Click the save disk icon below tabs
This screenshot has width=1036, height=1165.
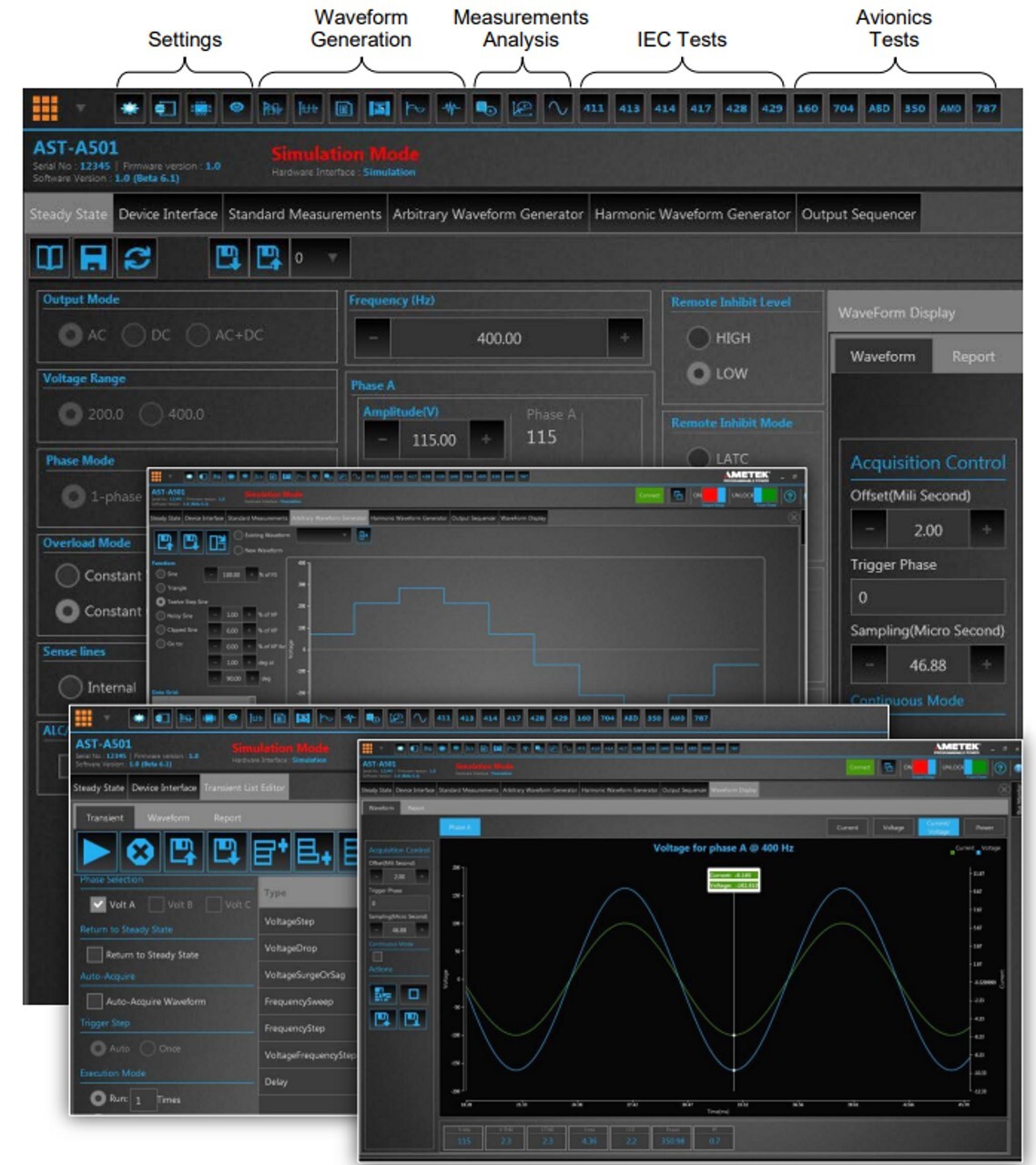coord(93,258)
